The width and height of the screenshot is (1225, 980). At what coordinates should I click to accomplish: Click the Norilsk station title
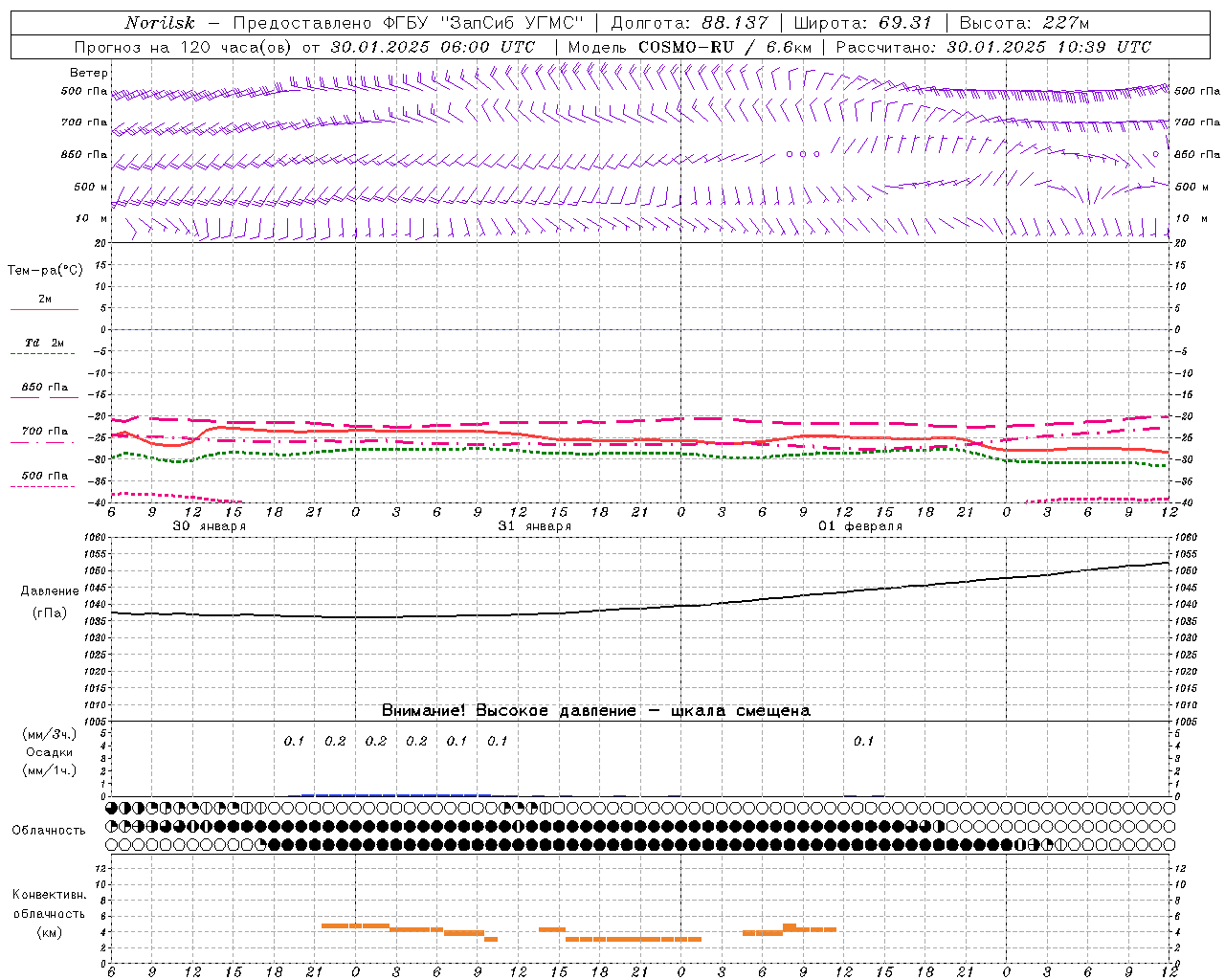(x=159, y=23)
